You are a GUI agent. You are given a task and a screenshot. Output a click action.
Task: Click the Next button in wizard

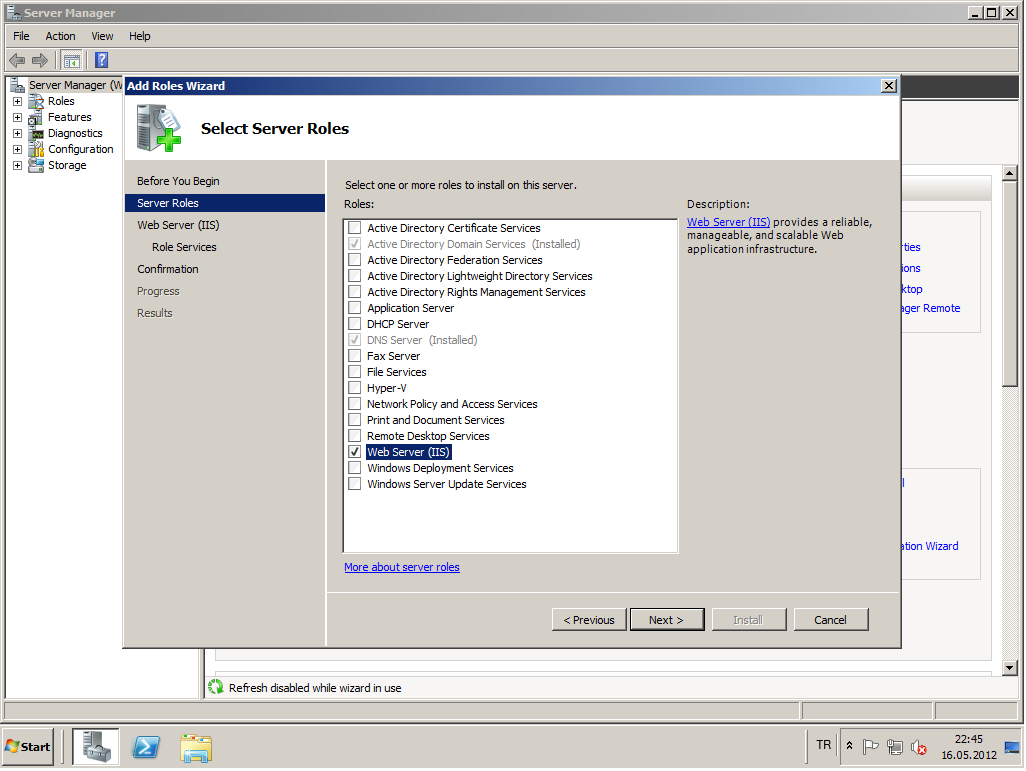coord(666,620)
